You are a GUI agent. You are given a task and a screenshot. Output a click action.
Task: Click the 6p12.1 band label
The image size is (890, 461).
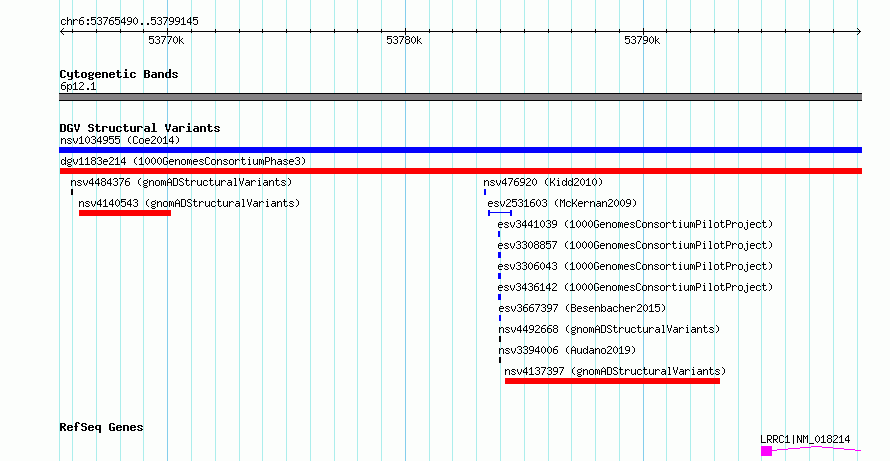point(78,86)
